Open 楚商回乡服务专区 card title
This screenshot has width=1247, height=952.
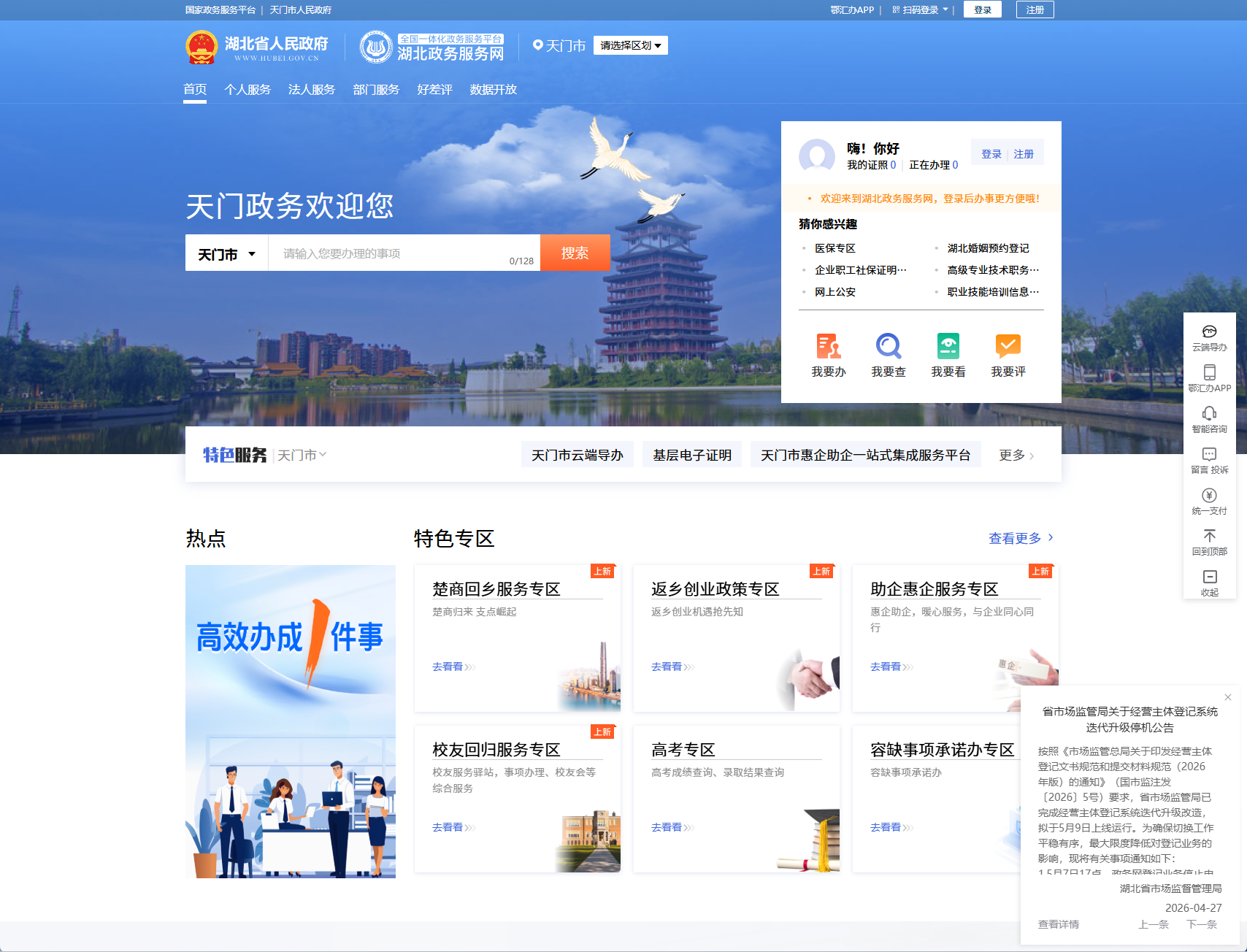click(496, 589)
